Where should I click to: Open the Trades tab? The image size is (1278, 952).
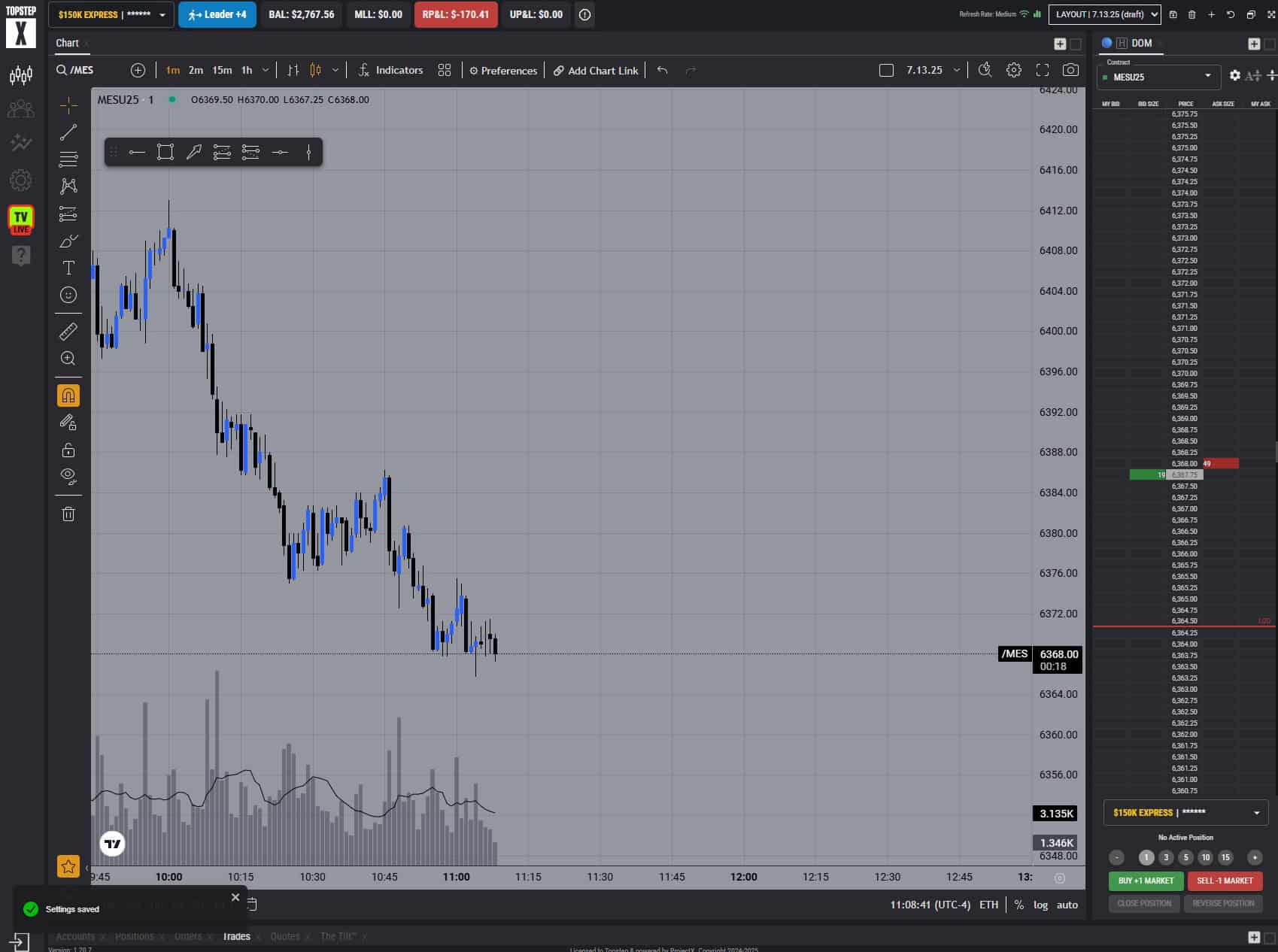pos(236,936)
